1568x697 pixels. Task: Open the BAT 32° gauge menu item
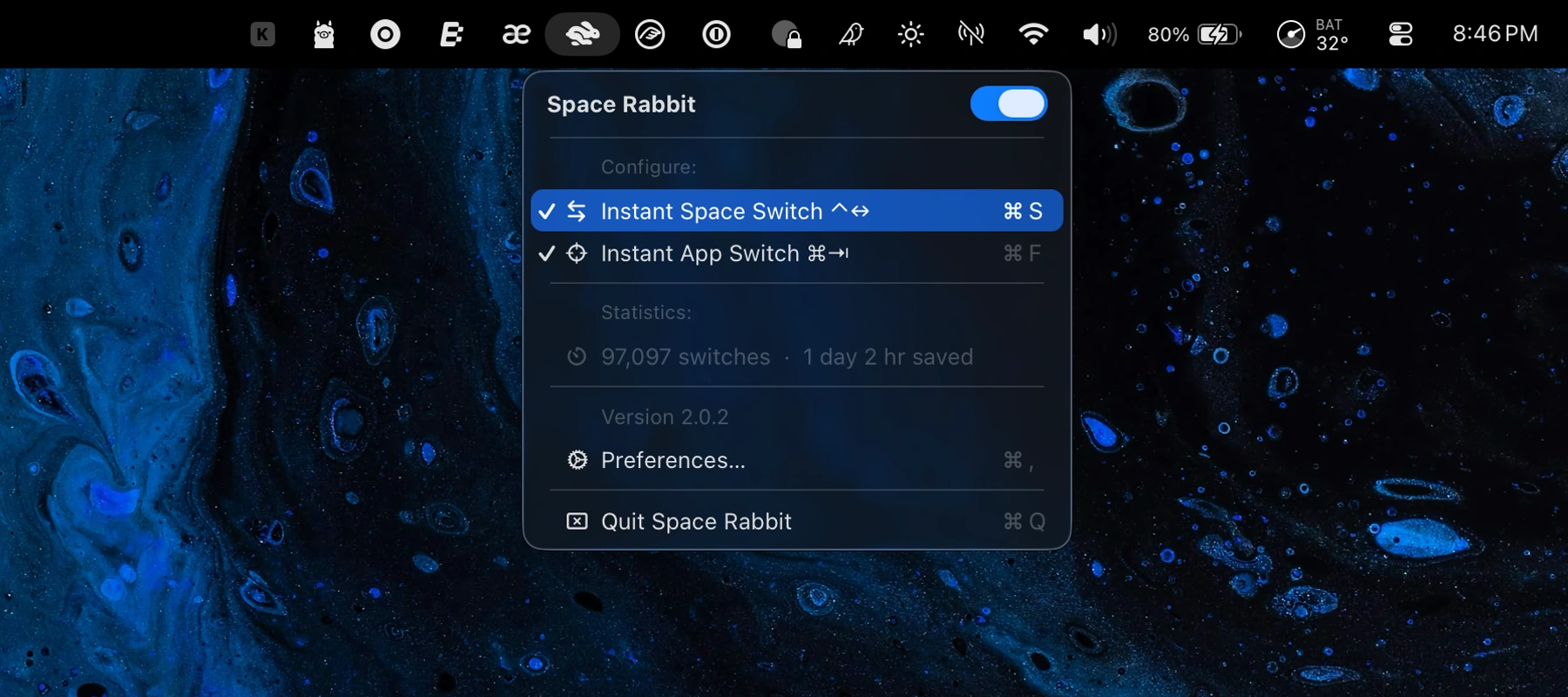1313,35
